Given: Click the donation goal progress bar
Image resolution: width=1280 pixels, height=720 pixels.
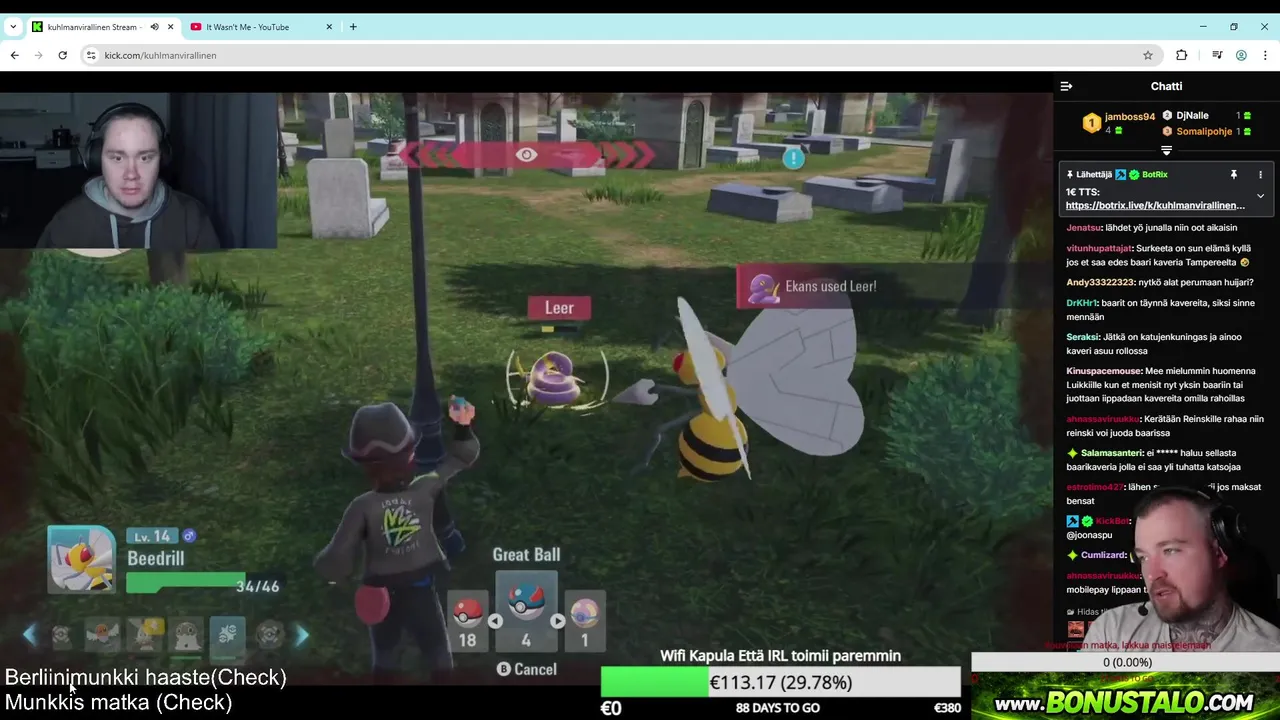Looking at the screenshot, I should [780, 682].
